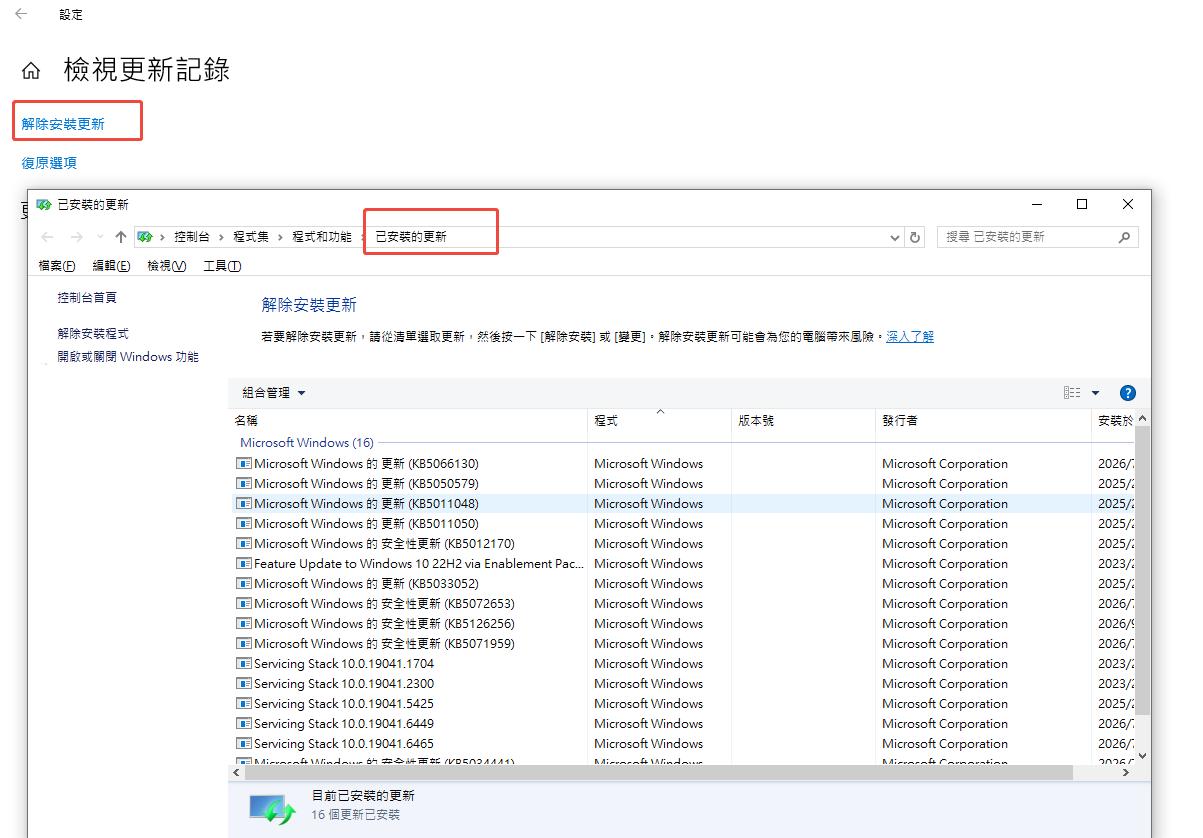1203x838 pixels.
Task: Click the back arrow in 已安裝的更新 window
Action: [48, 237]
